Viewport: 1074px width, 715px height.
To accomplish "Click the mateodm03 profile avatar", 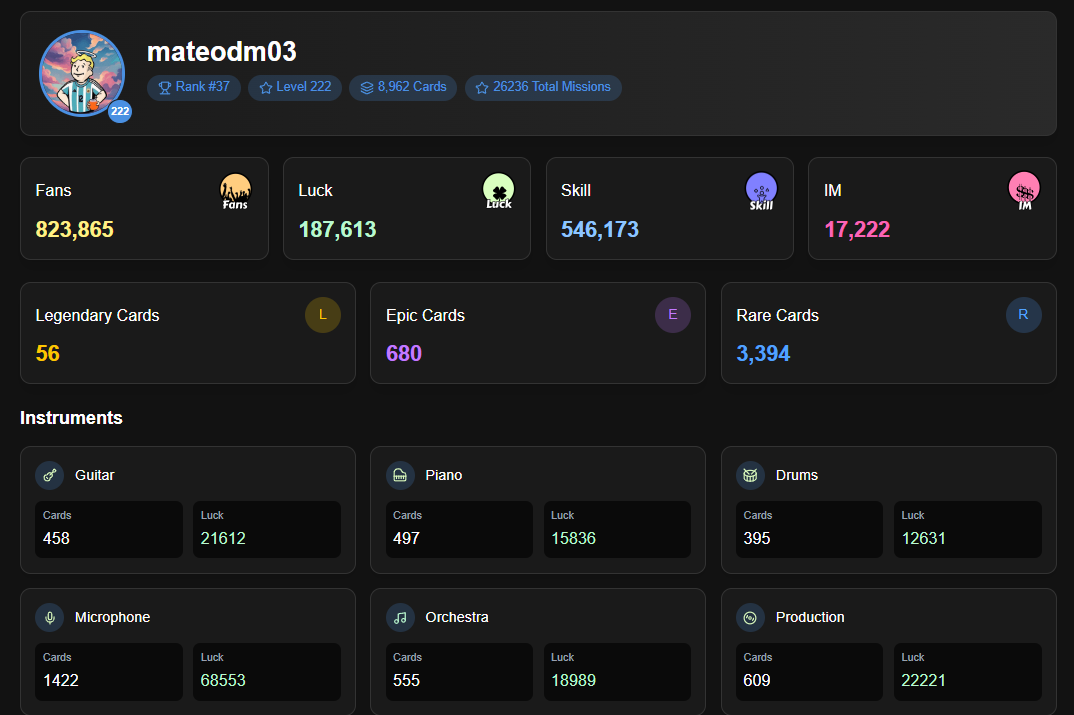I will (82, 73).
